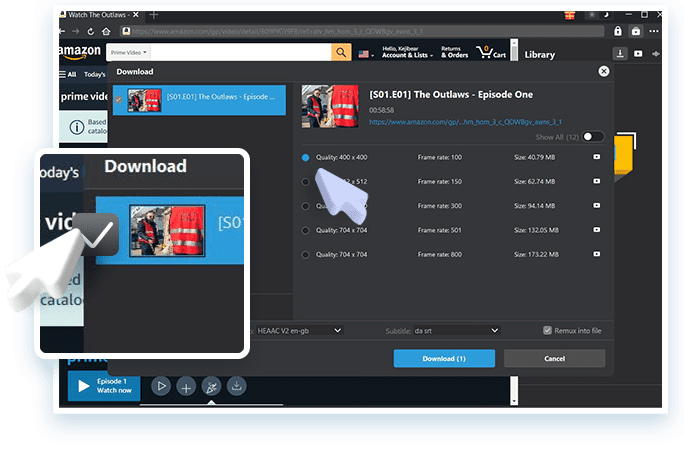This screenshot has height=449, width=684.
Task: Click the page scrollbar down arrow
Action: pos(514,401)
